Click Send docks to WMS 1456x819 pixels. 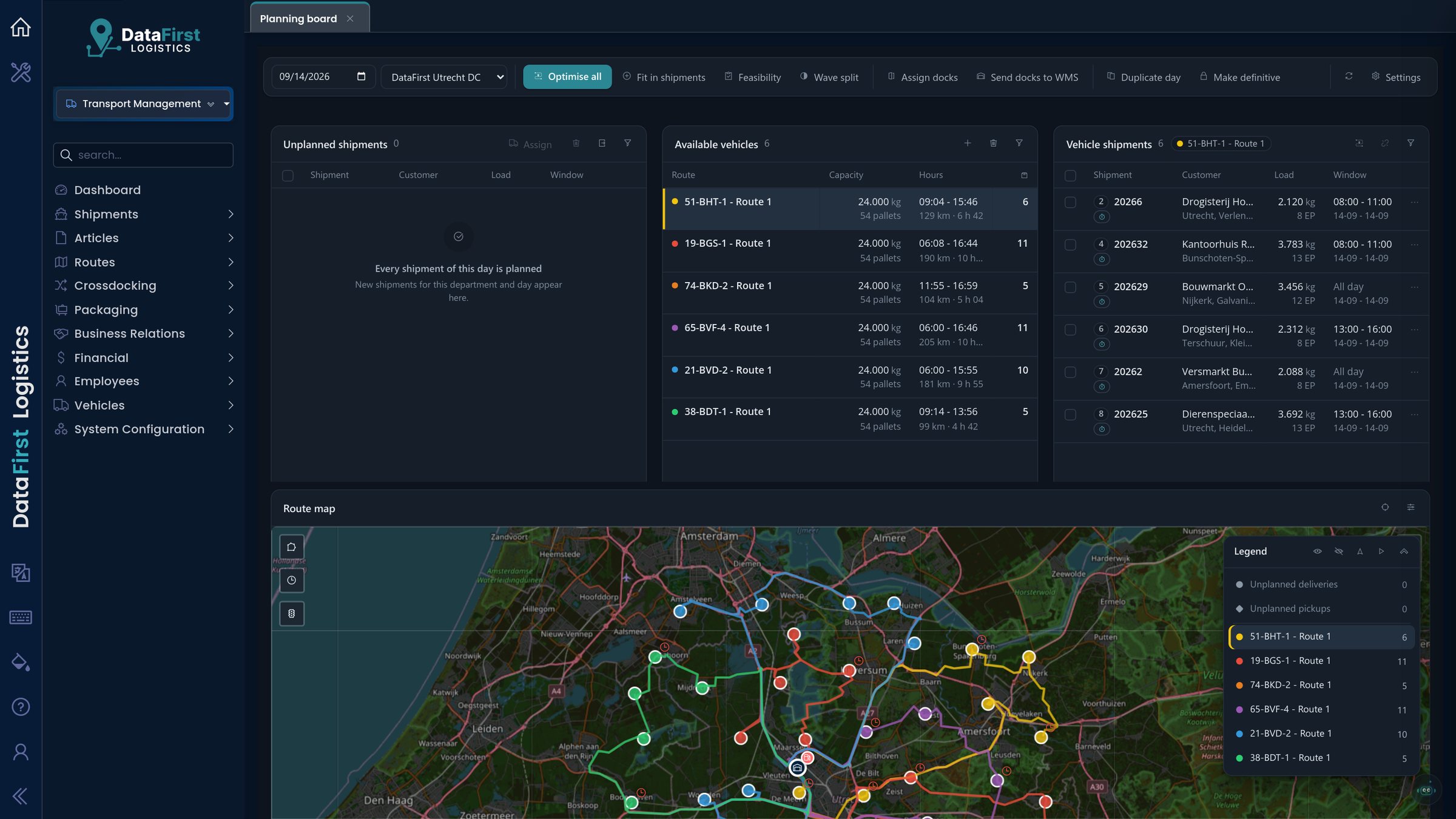(1027, 77)
